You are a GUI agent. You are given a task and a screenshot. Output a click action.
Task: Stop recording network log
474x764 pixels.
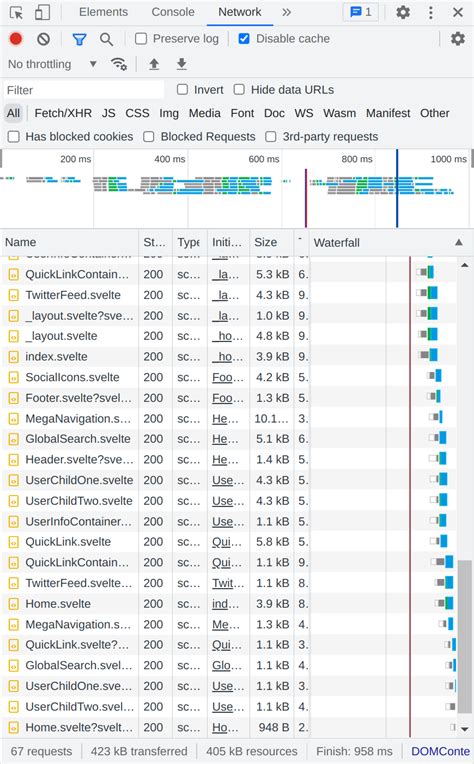pos(16,38)
